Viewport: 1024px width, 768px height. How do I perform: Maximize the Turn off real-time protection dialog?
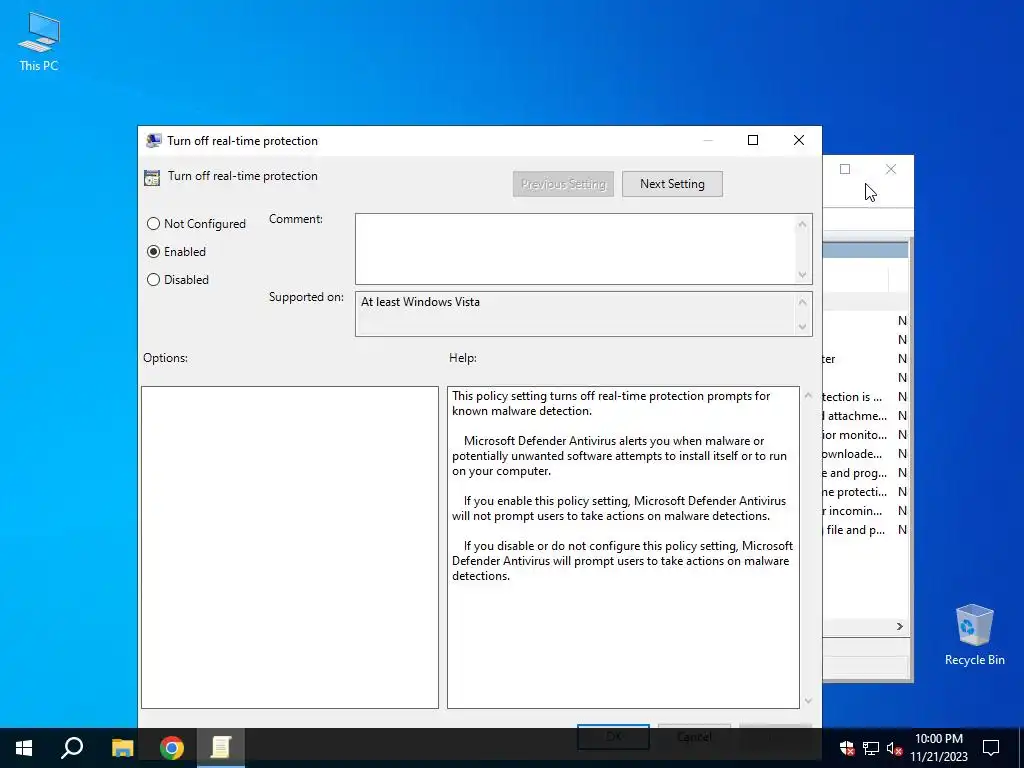pyautogui.click(x=753, y=140)
